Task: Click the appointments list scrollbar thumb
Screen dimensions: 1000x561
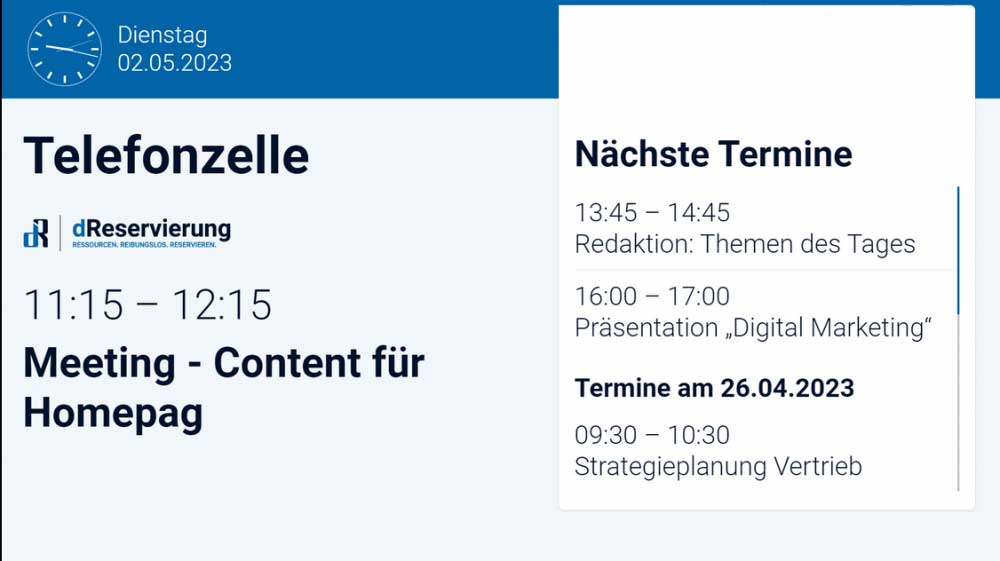Action: coord(958,250)
